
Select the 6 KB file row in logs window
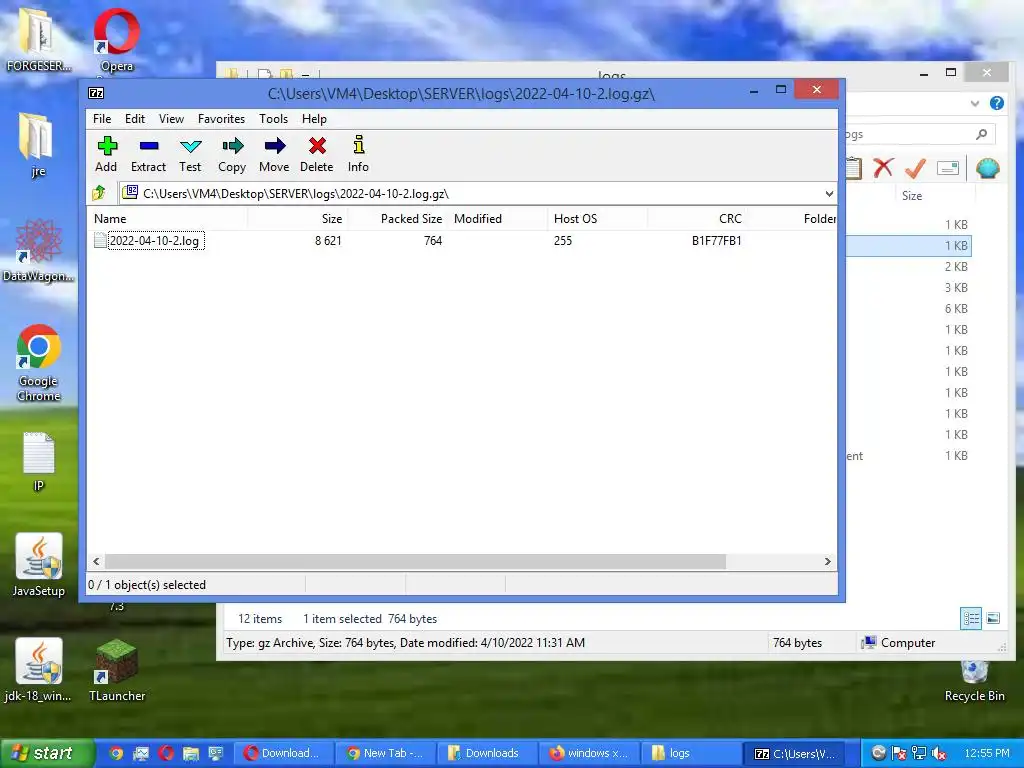coord(908,308)
